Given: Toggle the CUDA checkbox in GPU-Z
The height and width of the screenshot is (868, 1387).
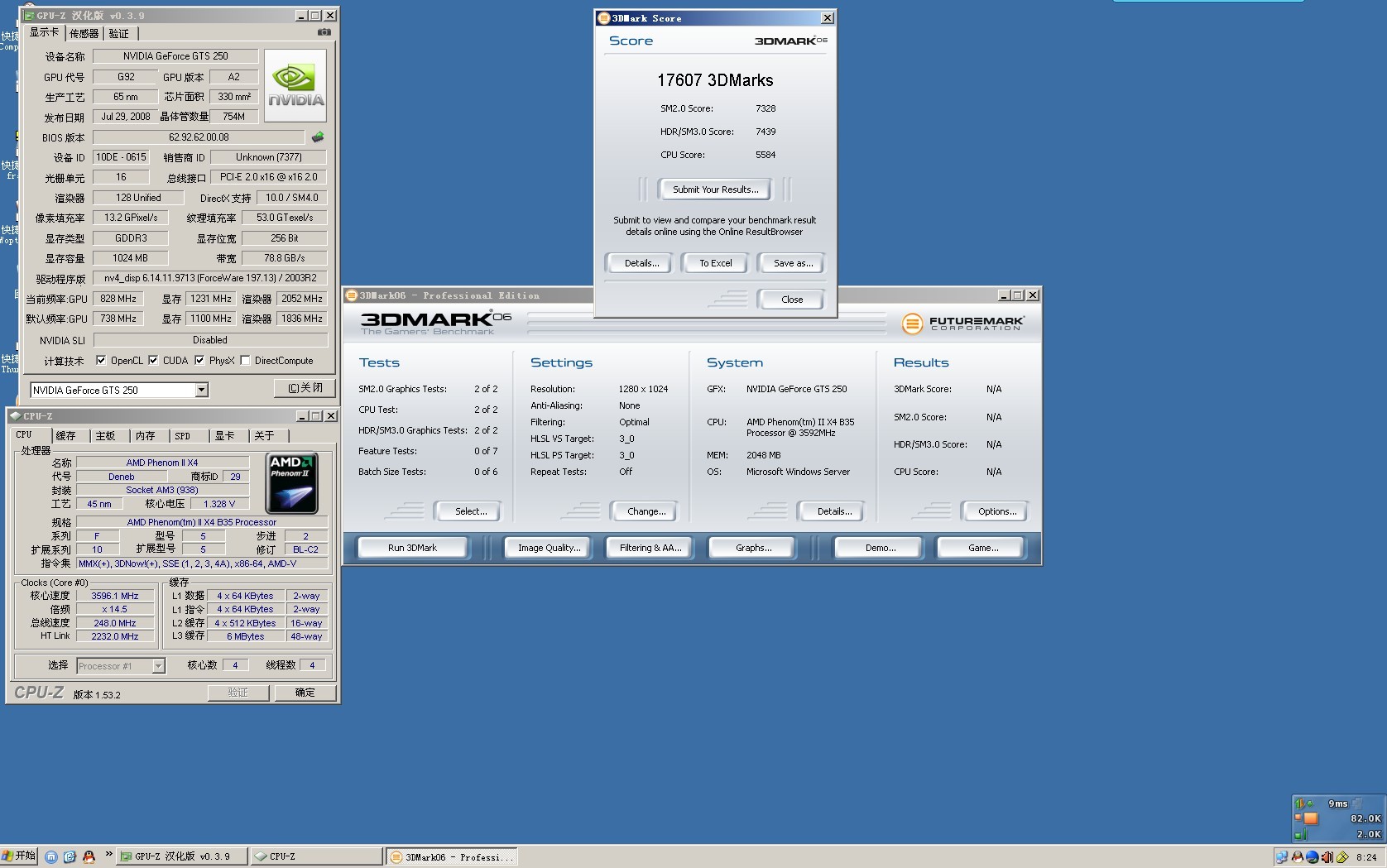Looking at the screenshot, I should point(153,361).
